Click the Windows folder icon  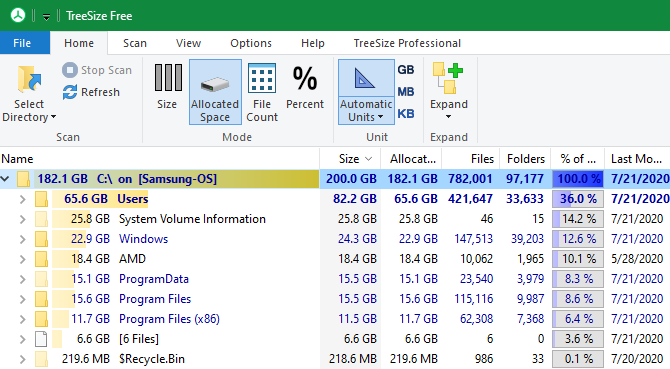(x=41, y=239)
